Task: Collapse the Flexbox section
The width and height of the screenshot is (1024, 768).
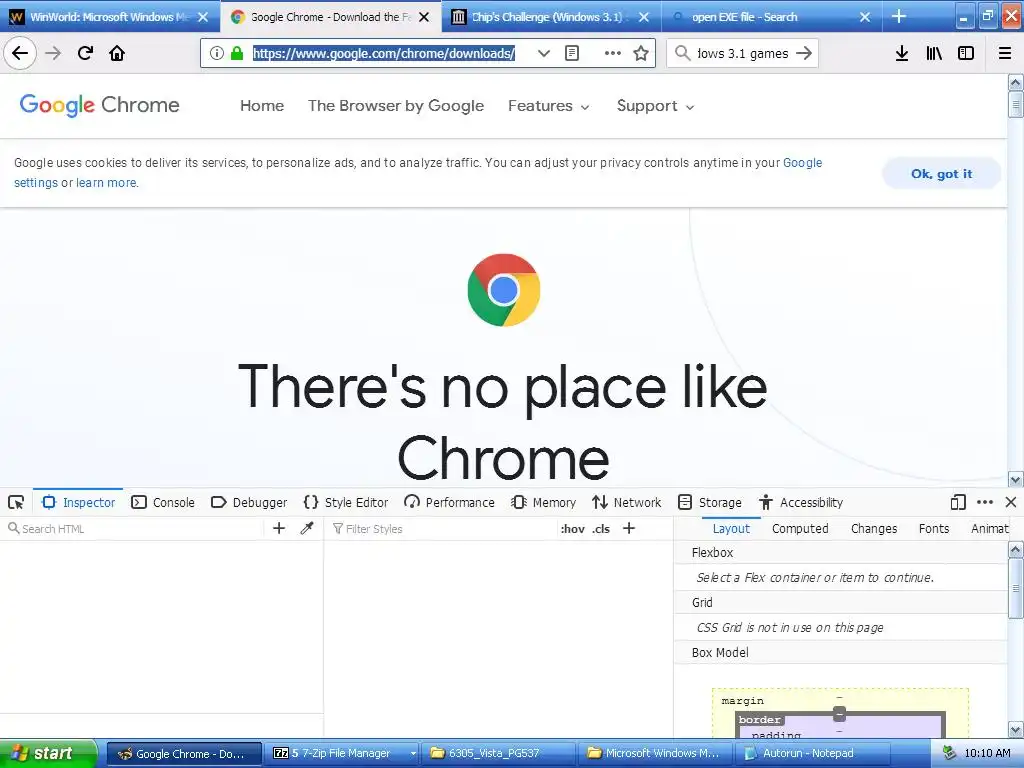Action: [x=841, y=552]
